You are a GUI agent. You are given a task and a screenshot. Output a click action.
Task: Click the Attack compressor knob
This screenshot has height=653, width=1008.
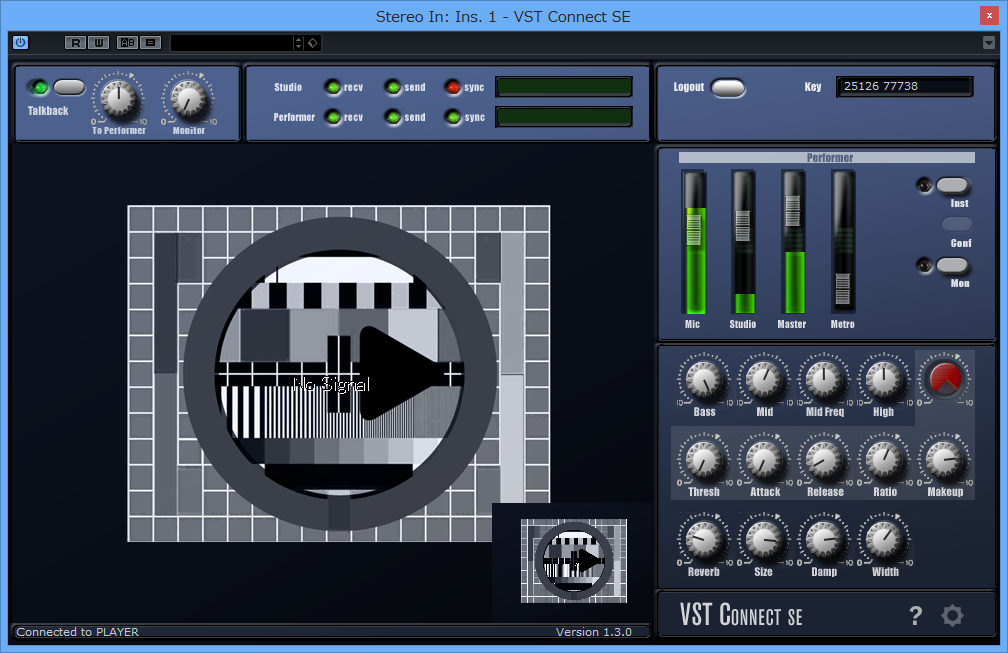point(764,460)
